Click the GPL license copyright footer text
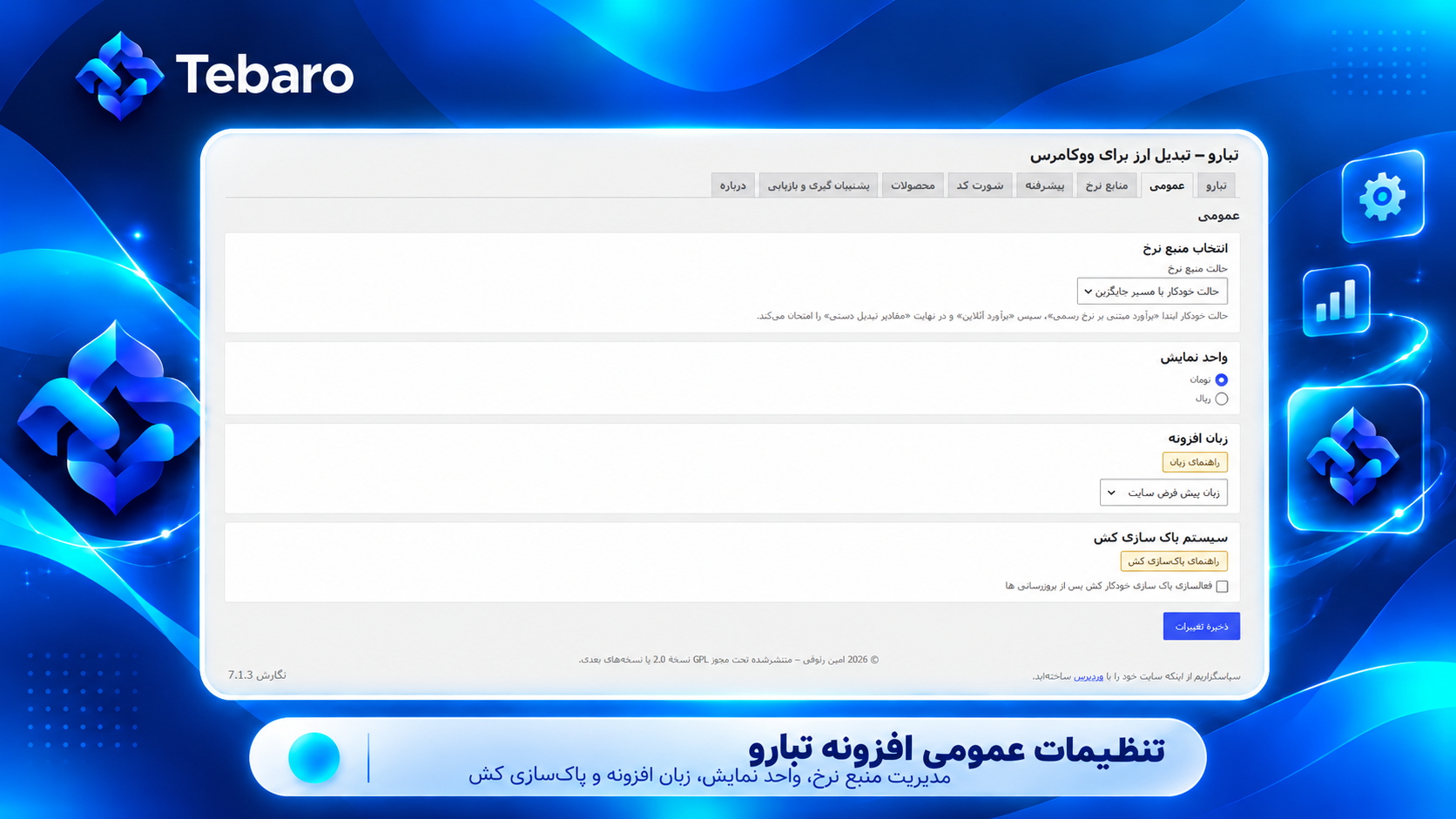This screenshot has width=1456, height=819. (x=729, y=660)
